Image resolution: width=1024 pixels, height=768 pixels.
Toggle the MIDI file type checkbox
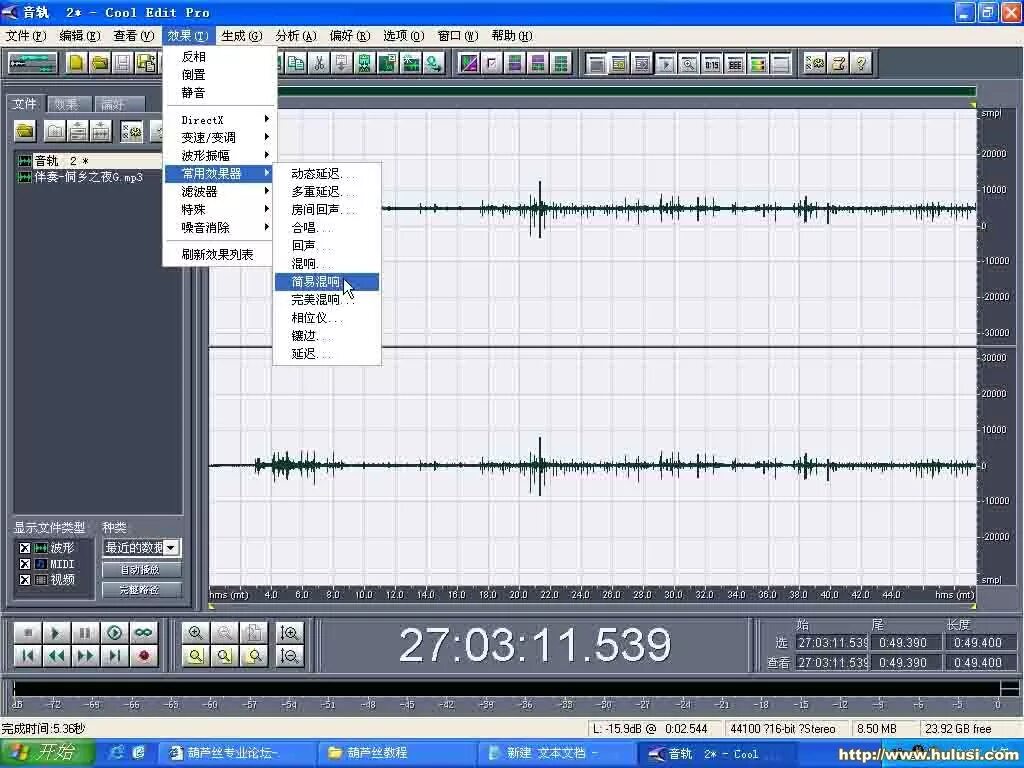tap(25, 566)
